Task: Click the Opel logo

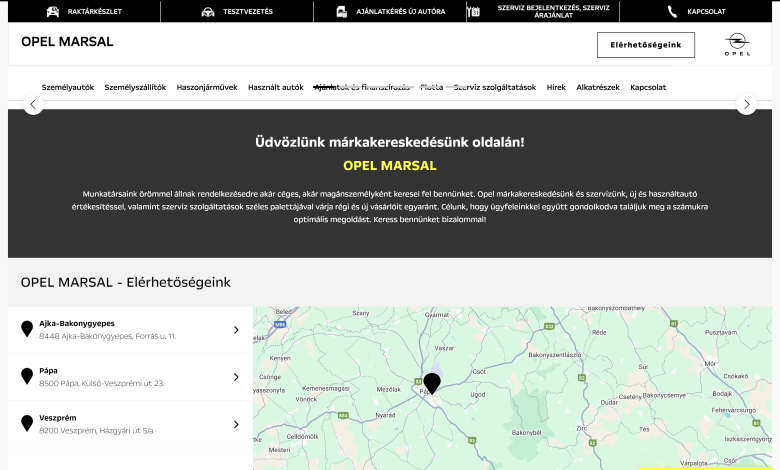Action: (x=737, y=44)
